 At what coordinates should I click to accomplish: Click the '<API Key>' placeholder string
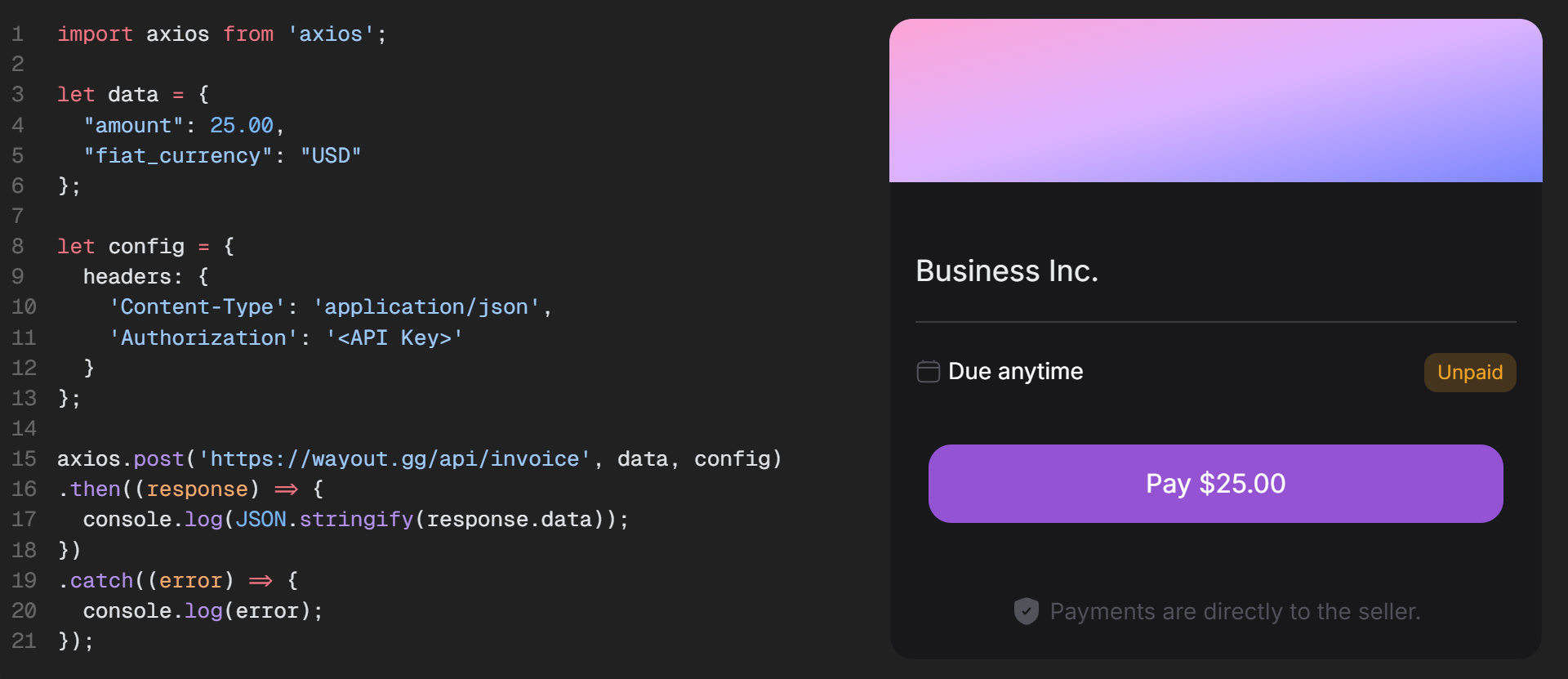(x=394, y=338)
